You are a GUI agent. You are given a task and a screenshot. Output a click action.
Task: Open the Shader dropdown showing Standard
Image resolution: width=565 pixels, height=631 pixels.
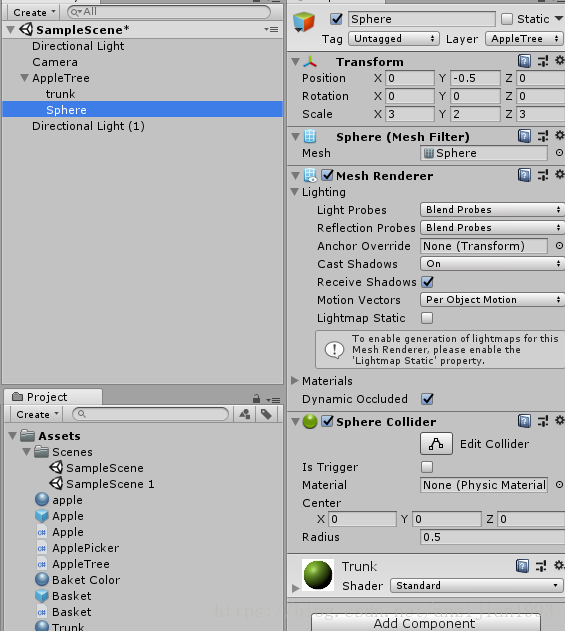pyautogui.click(x=476, y=586)
